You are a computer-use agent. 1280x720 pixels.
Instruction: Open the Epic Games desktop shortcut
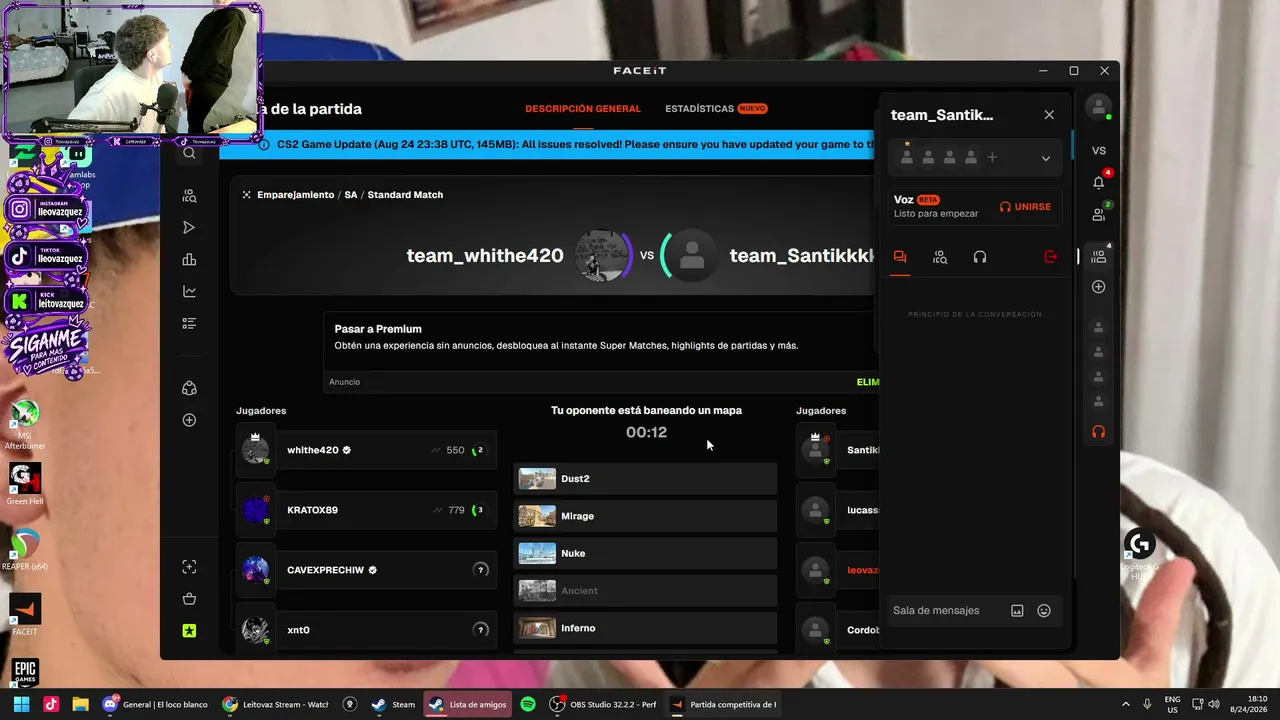tap(25, 675)
